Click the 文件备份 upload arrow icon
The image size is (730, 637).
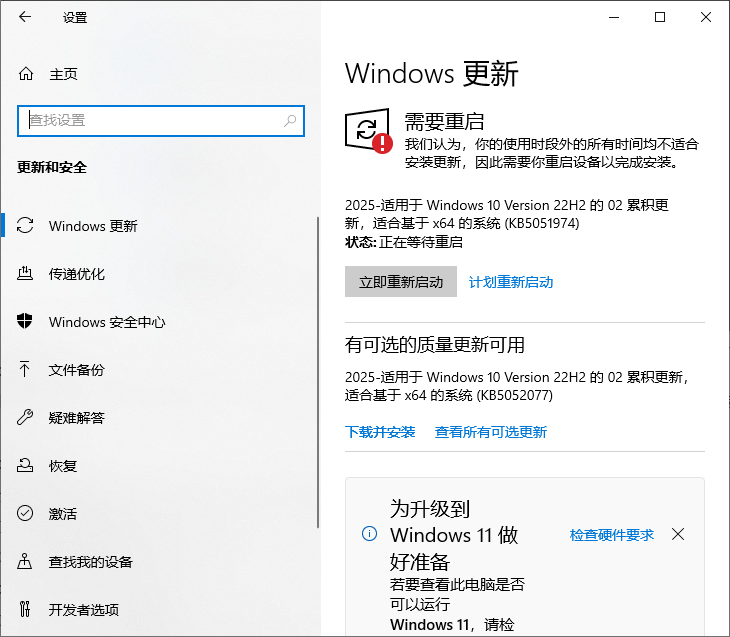pos(25,369)
